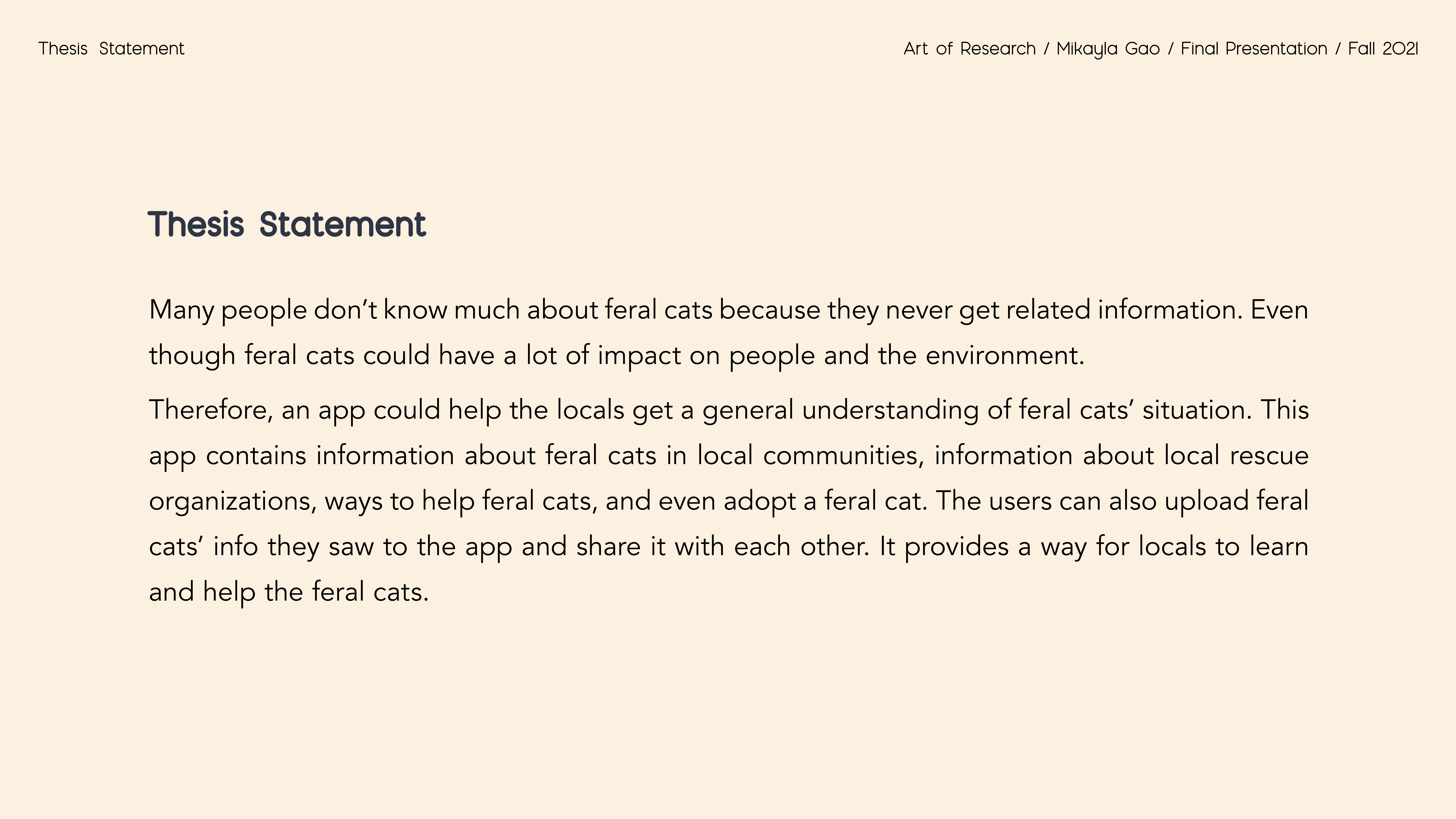Screen dimensions: 1456x819
Task: Click "Art of Research" in the header
Action: click(969, 49)
